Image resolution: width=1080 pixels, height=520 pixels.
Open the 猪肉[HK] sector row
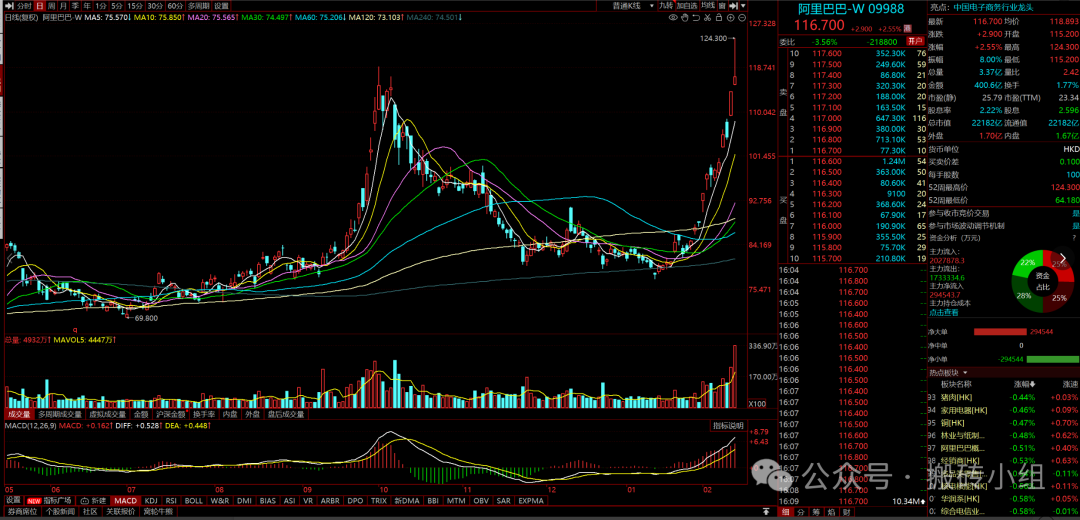point(1004,397)
